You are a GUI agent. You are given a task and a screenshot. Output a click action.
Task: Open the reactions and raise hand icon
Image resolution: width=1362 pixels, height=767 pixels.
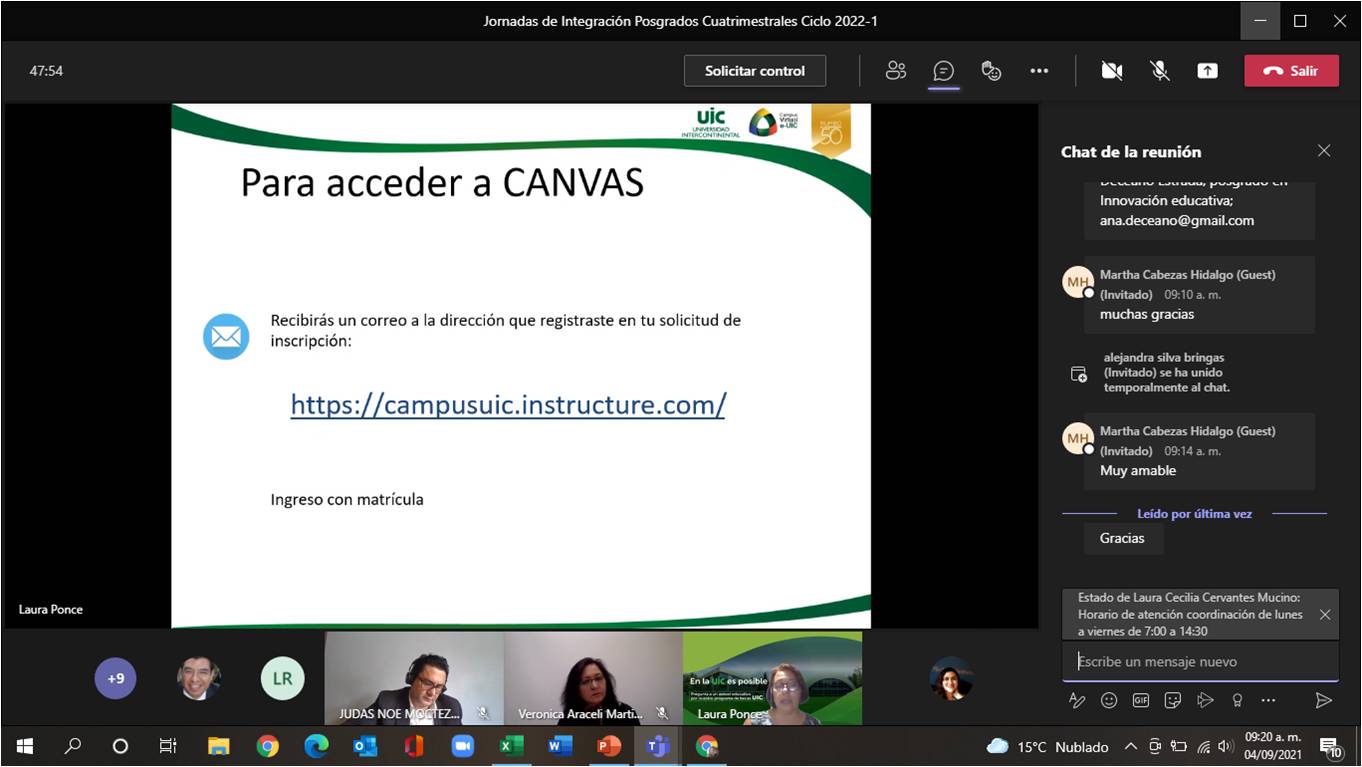pos(991,71)
